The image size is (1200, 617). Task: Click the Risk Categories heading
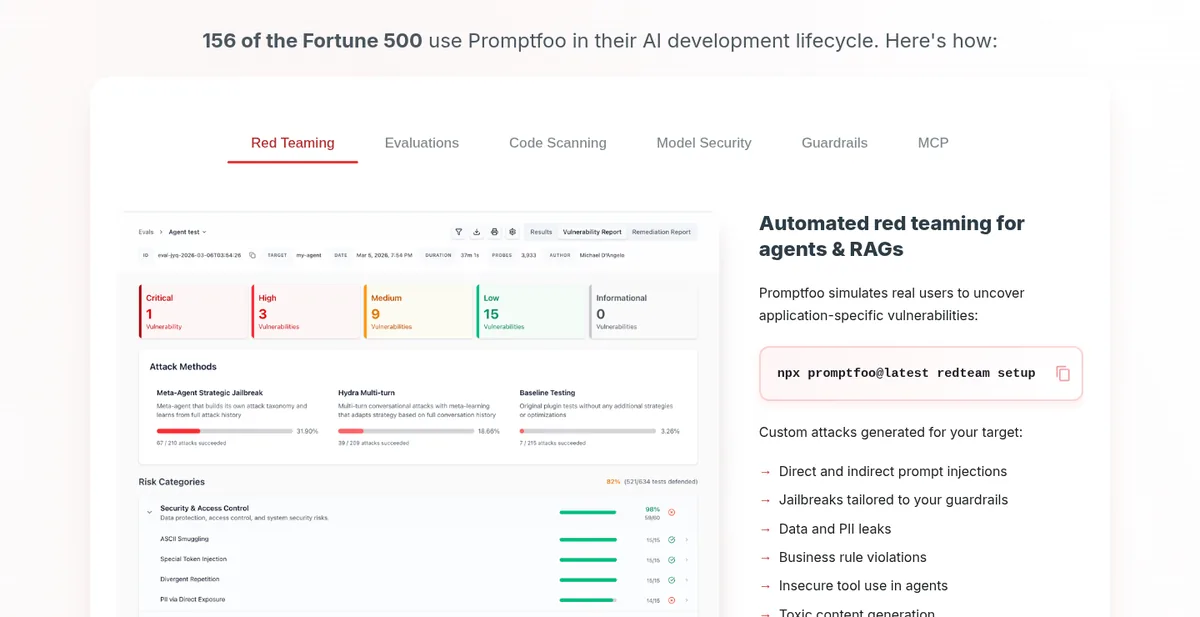tap(171, 482)
